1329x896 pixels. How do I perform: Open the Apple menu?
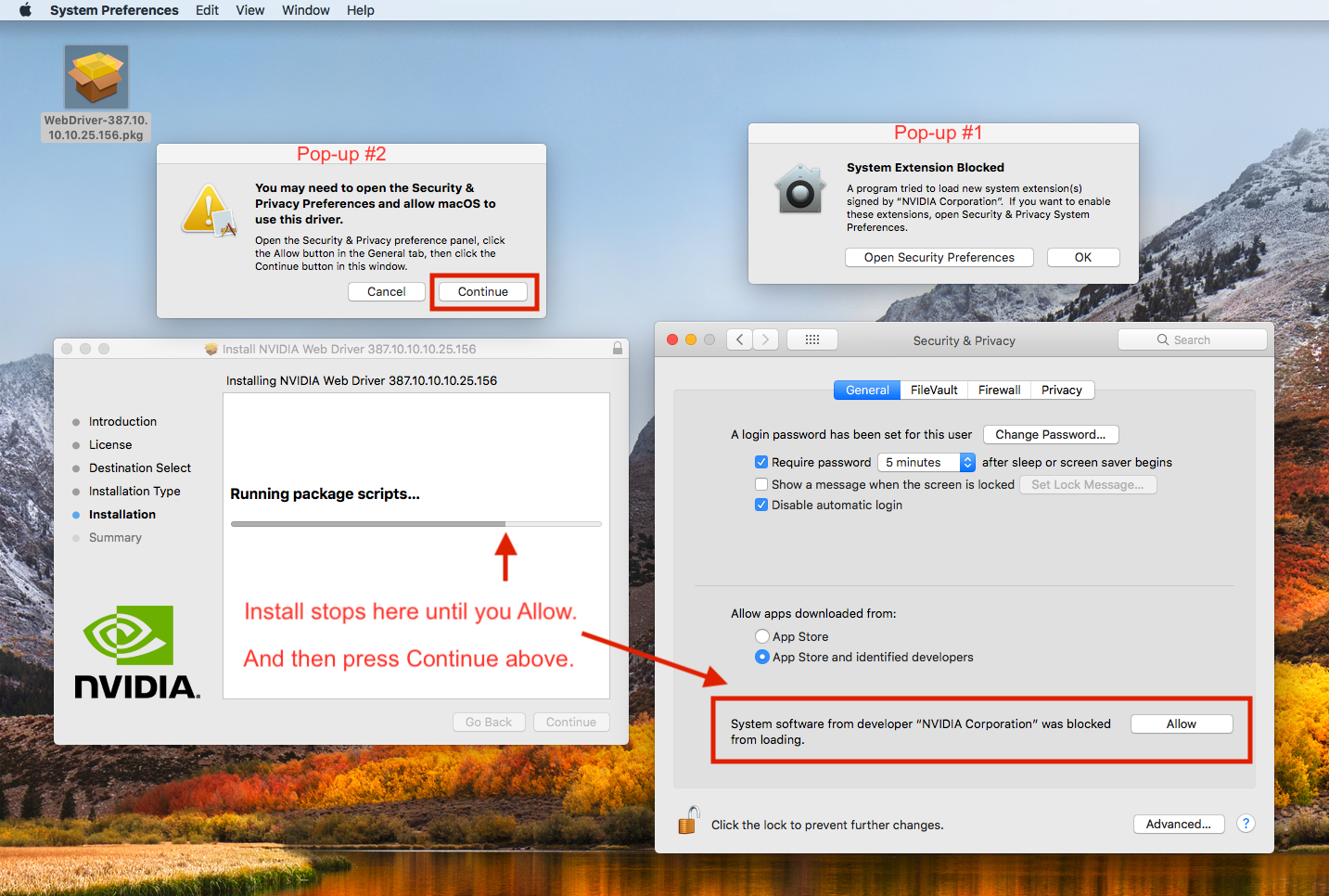click(25, 10)
